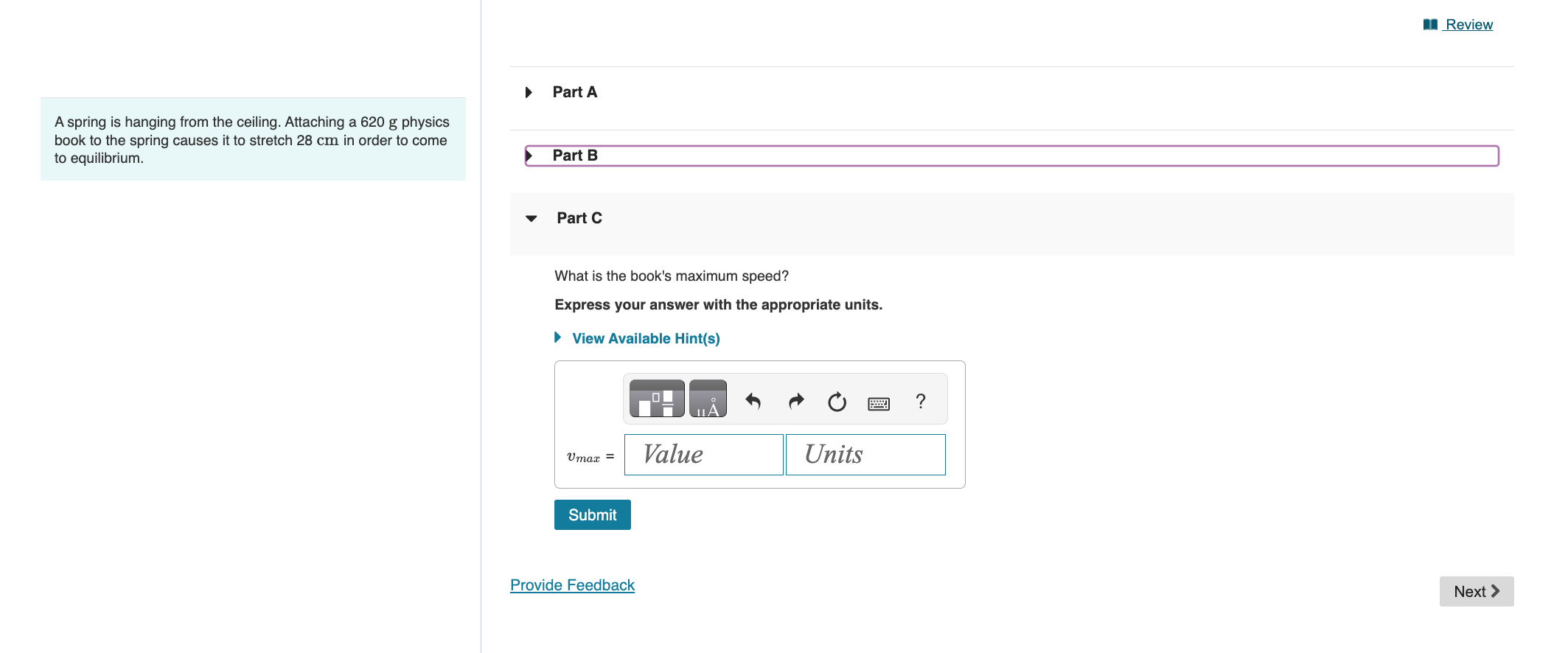Submit the Part C answer
Viewport: 1568px width, 653px height.
(x=593, y=514)
